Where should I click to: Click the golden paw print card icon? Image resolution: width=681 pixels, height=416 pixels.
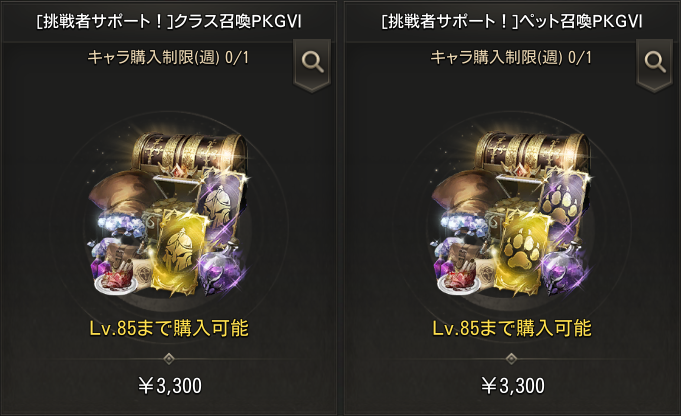(x=522, y=251)
